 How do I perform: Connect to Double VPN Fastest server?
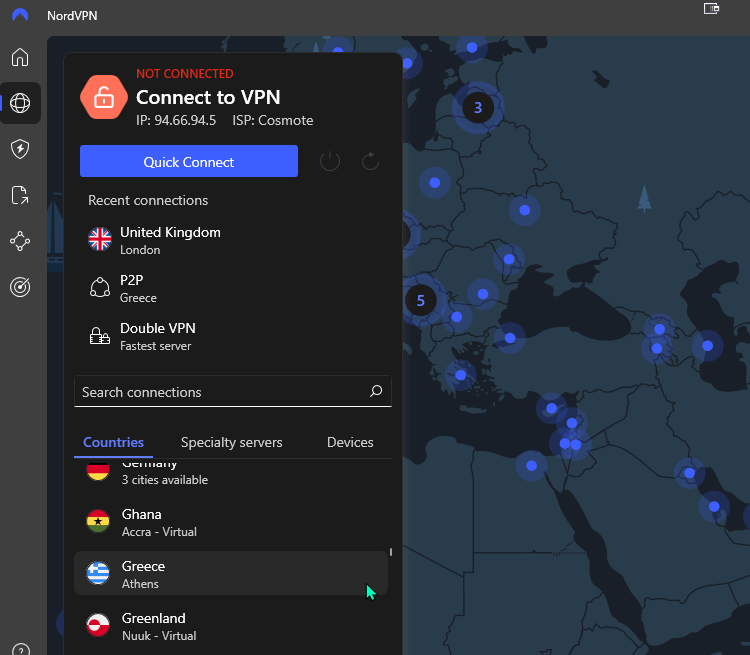(x=232, y=336)
